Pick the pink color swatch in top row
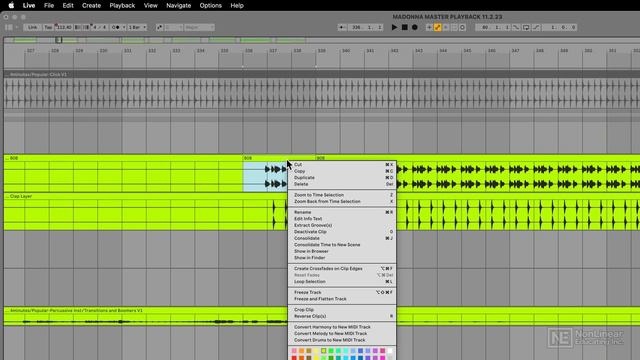The image size is (640, 360). (294, 351)
